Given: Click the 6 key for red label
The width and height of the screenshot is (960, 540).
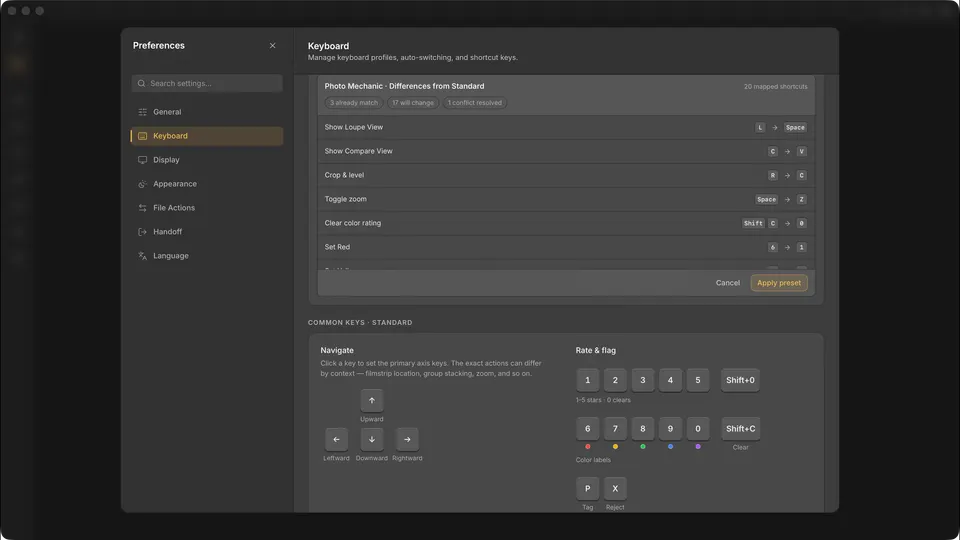Looking at the screenshot, I should (588, 429).
